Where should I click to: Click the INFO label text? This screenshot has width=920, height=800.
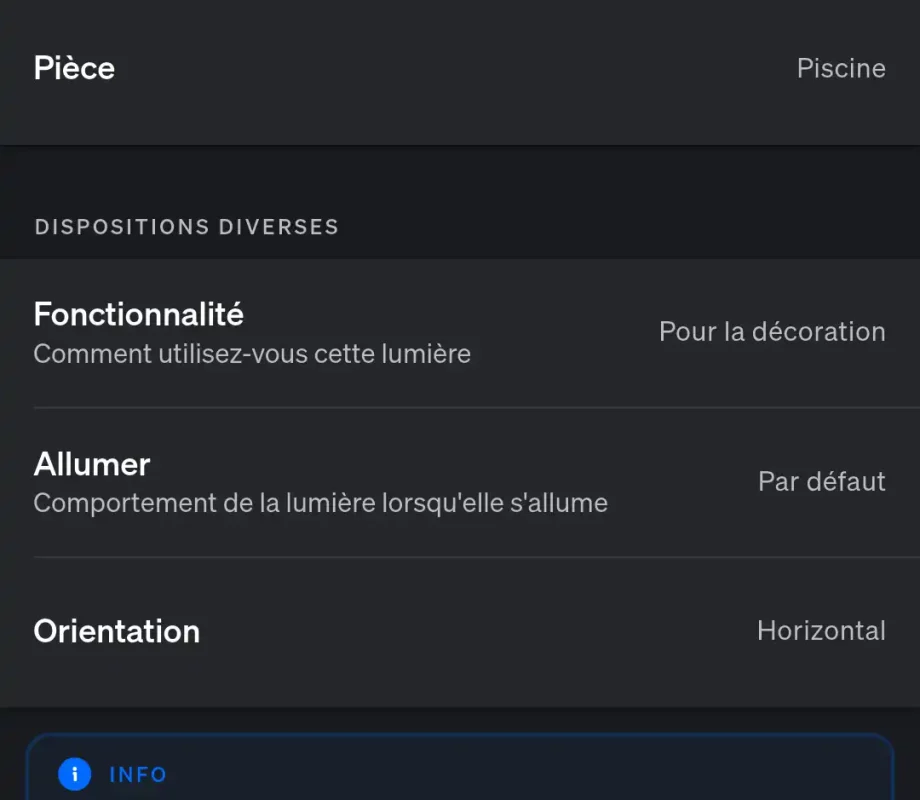pyautogui.click(x=138, y=775)
